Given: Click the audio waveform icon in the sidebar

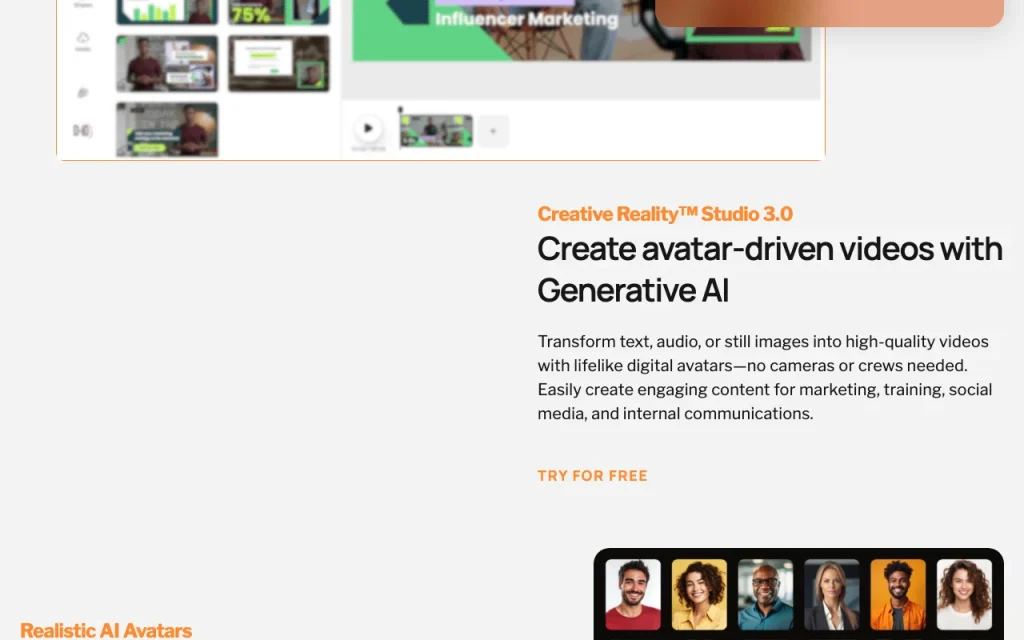Looking at the screenshot, I should click(82, 131).
